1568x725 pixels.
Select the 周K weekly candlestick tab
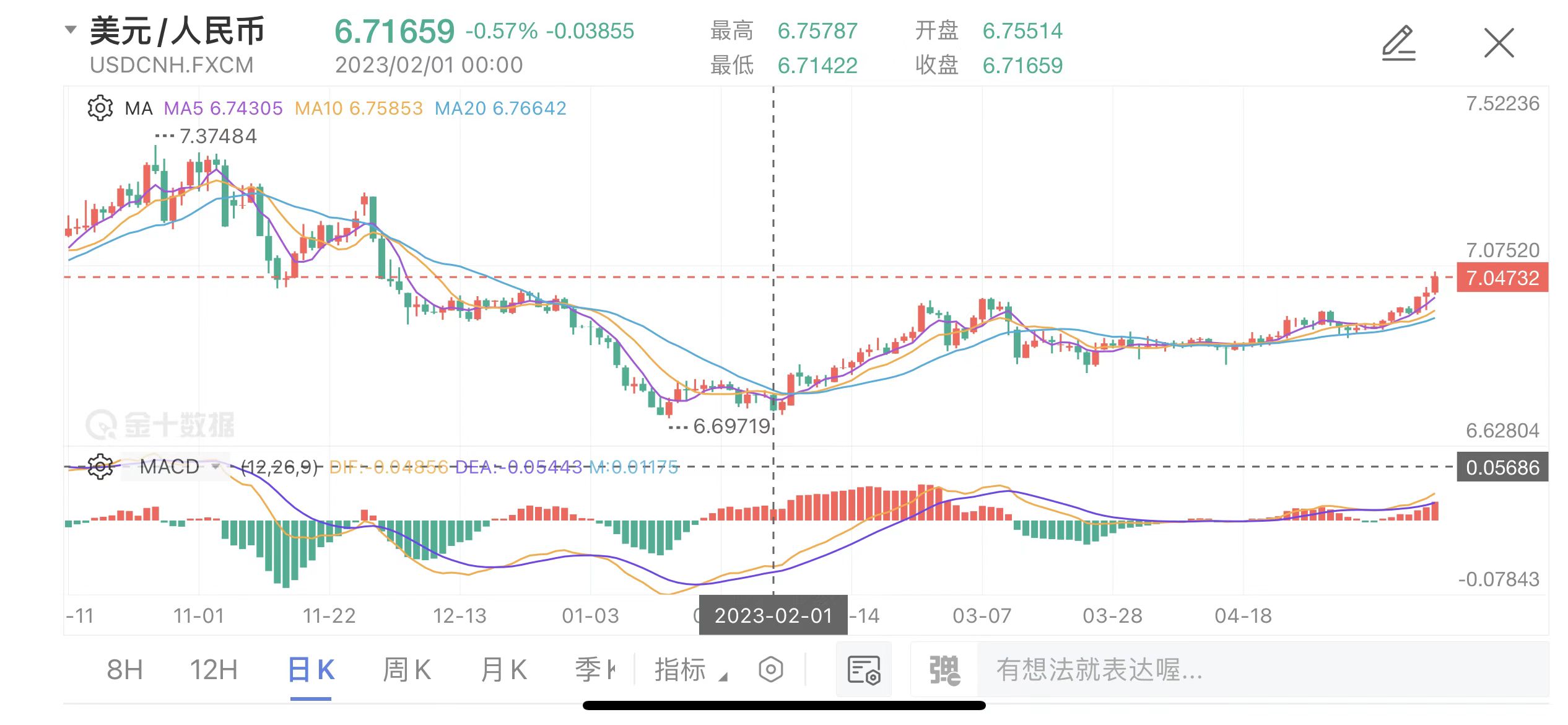point(406,670)
